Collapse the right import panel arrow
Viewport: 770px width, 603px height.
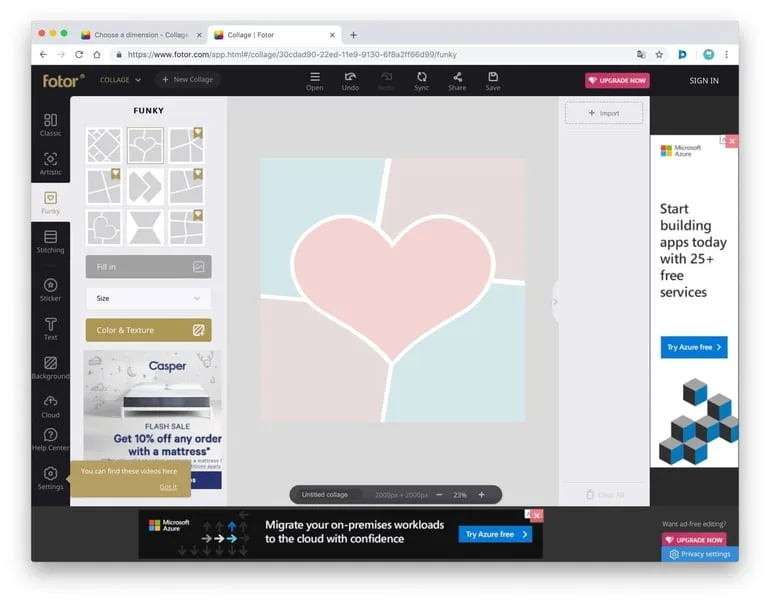pyautogui.click(x=555, y=301)
